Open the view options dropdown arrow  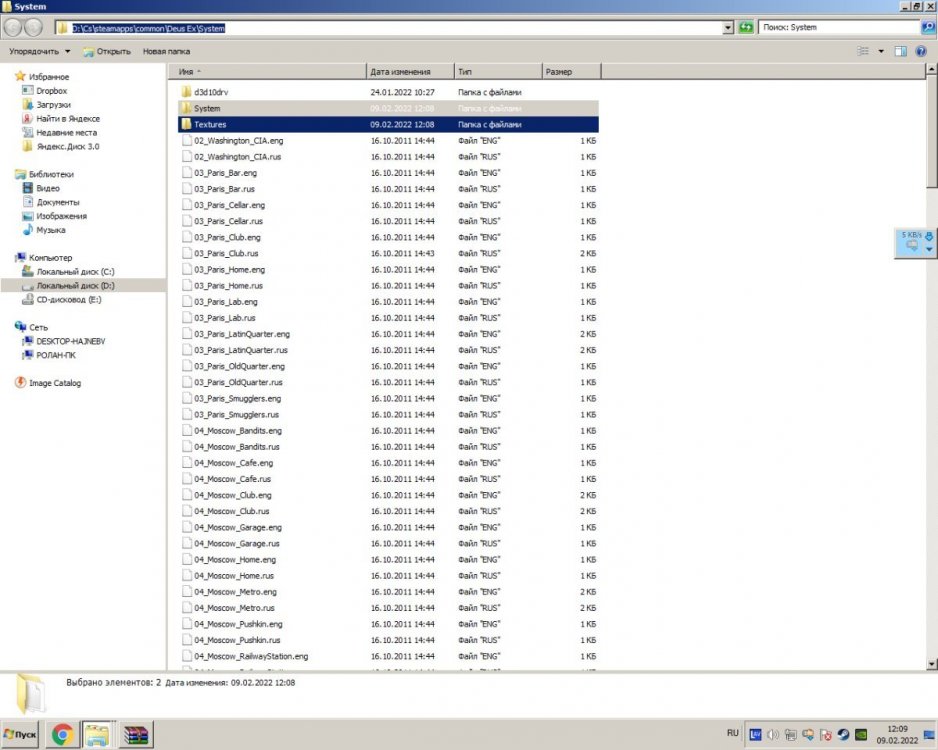point(881,51)
